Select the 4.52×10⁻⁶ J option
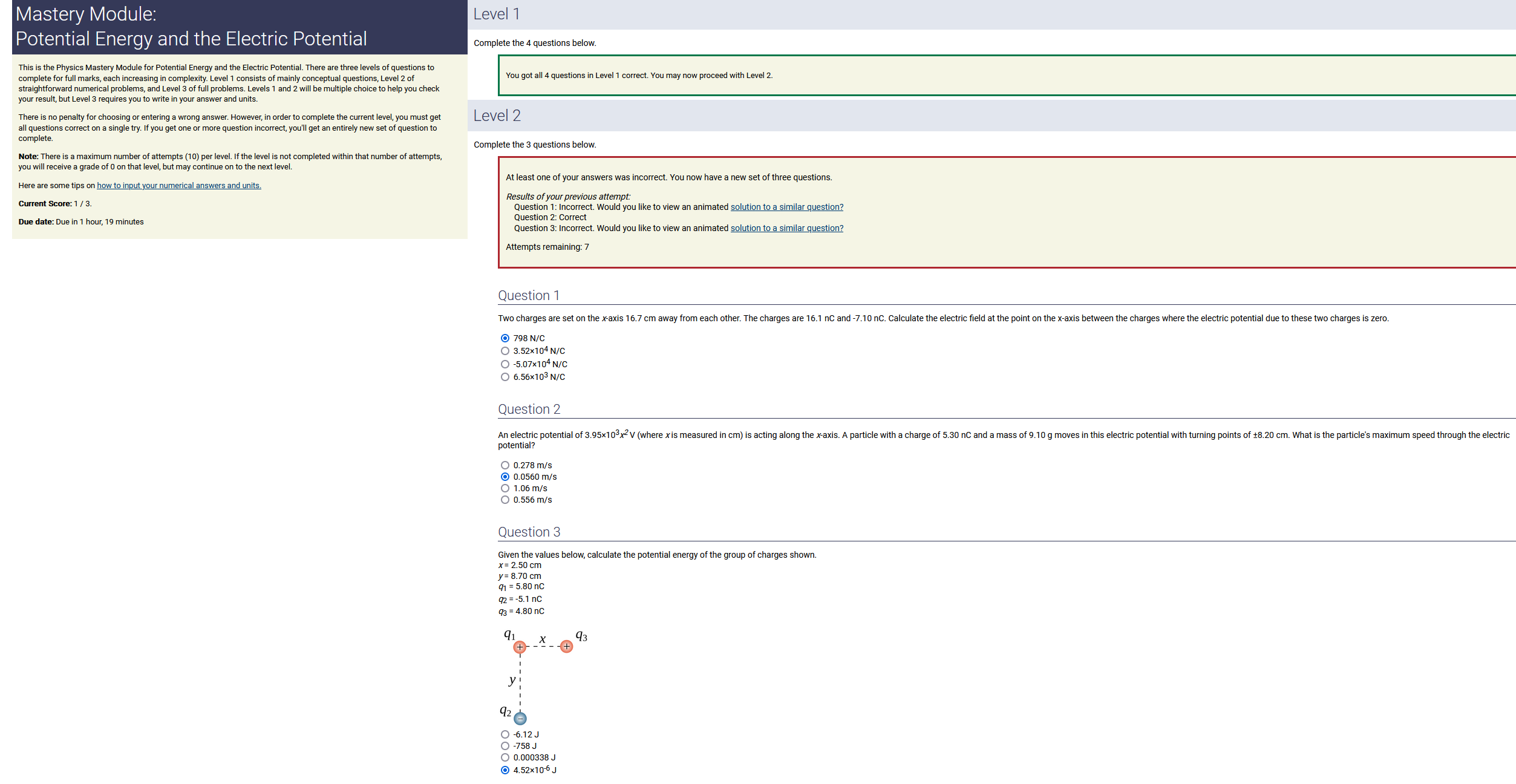The width and height of the screenshot is (1516, 784). point(505,770)
